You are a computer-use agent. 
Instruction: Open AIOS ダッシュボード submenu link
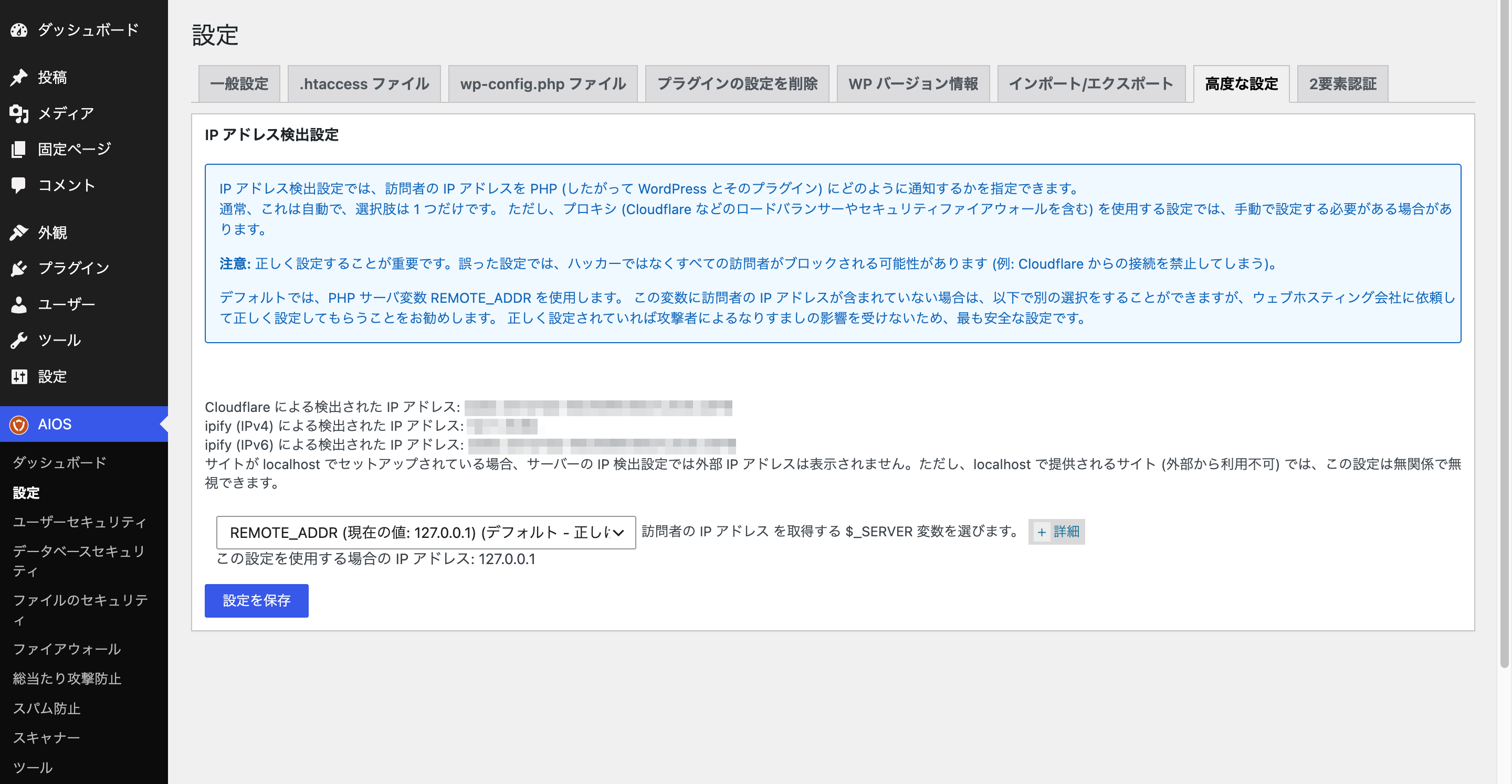(x=59, y=462)
